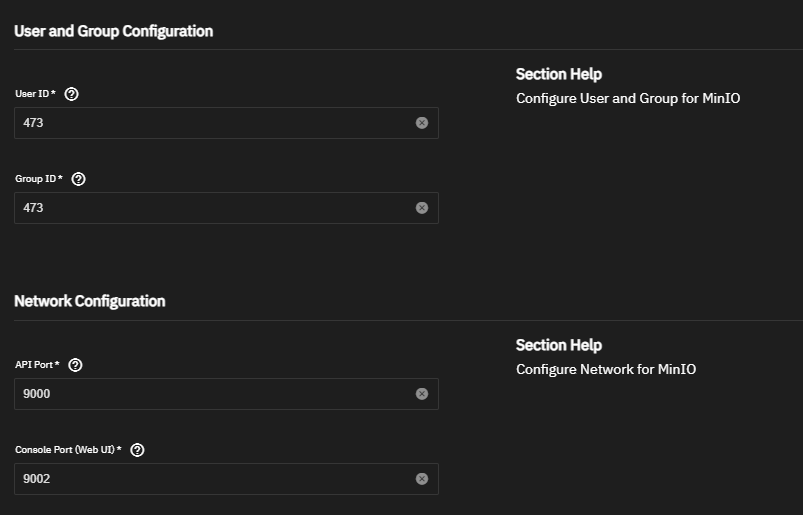803x515 pixels.
Task: Click the Configure User and Group for MinIO text
Action: tap(628, 98)
